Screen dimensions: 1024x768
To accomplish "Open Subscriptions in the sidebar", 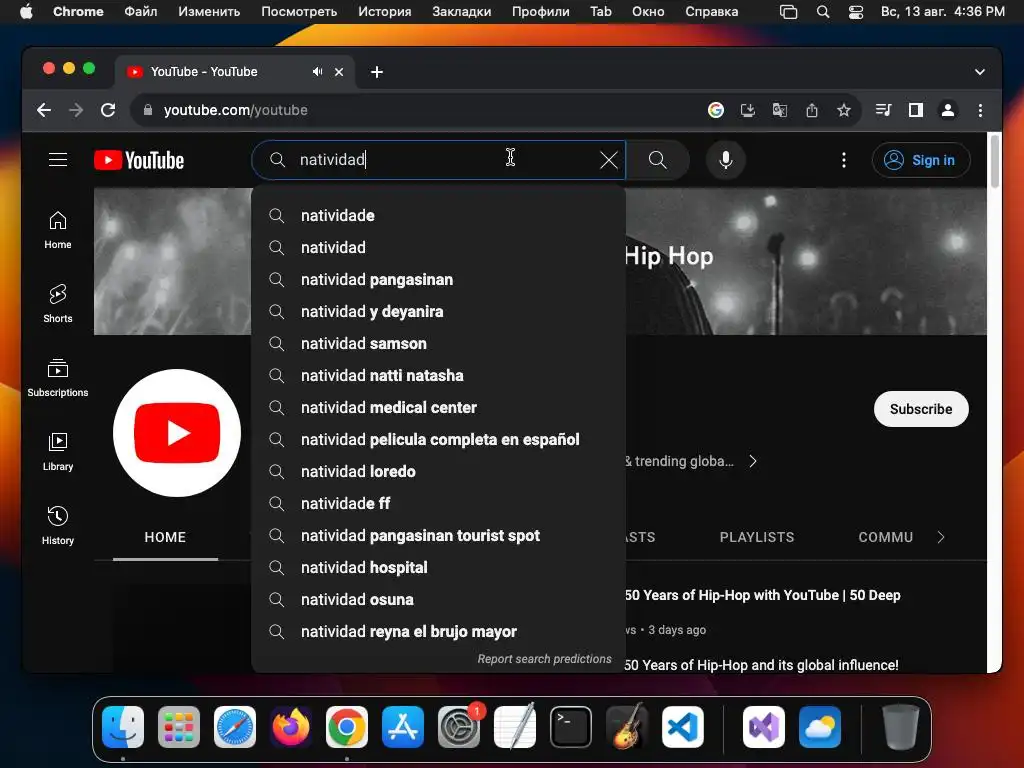I will (58, 378).
